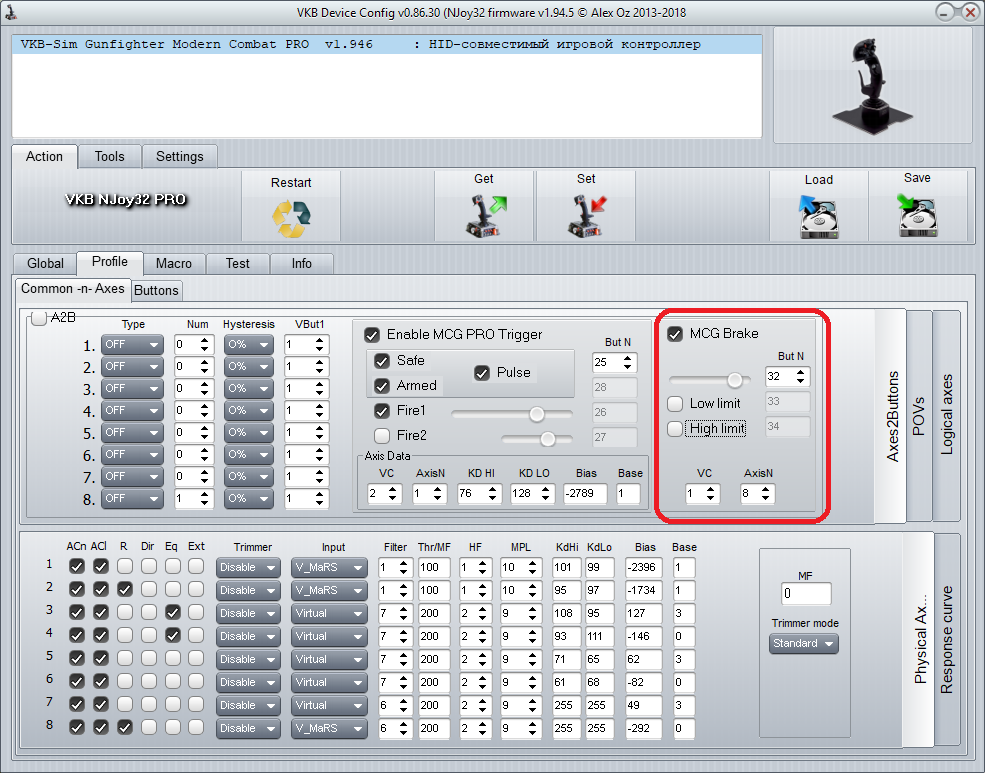Uncheck the Armed checkbox
Image resolution: width=985 pixels, height=773 pixels.
coord(382,386)
